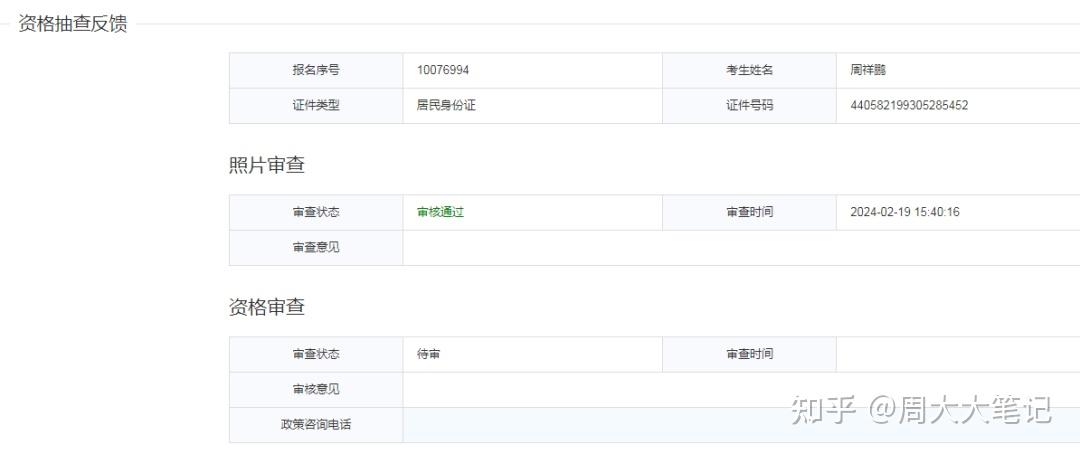This screenshot has height=454, width=1080.
Task: Select the 审查意见 label in photo review
Action: click(316, 247)
